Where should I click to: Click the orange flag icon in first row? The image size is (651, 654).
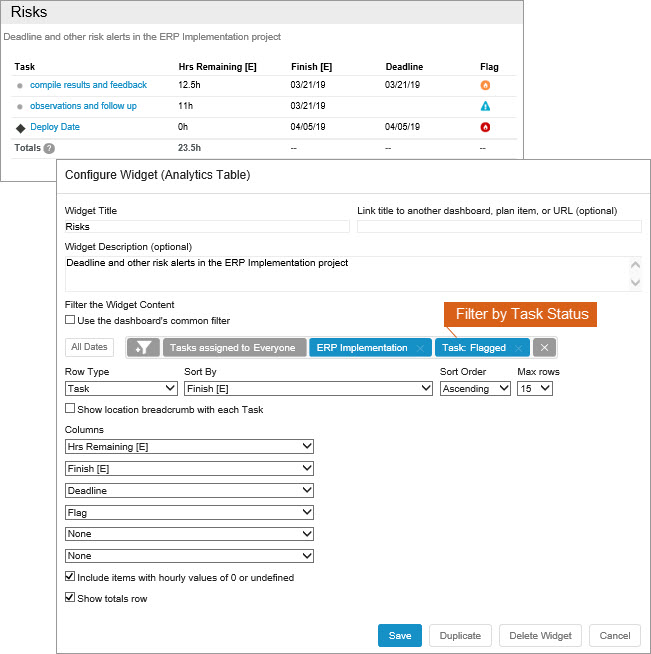pos(485,85)
